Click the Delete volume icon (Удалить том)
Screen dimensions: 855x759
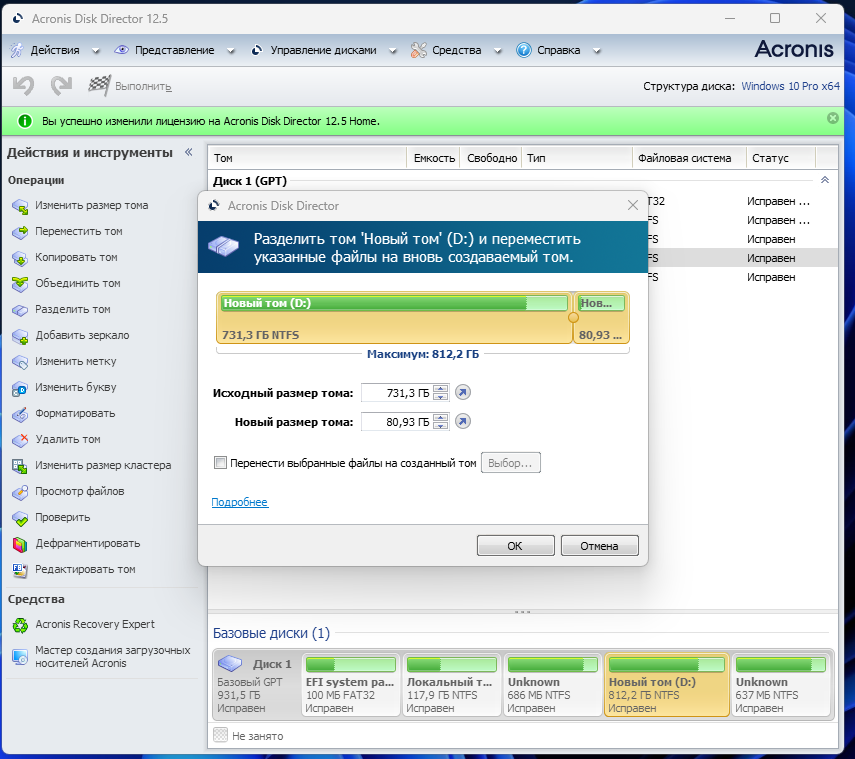point(20,440)
